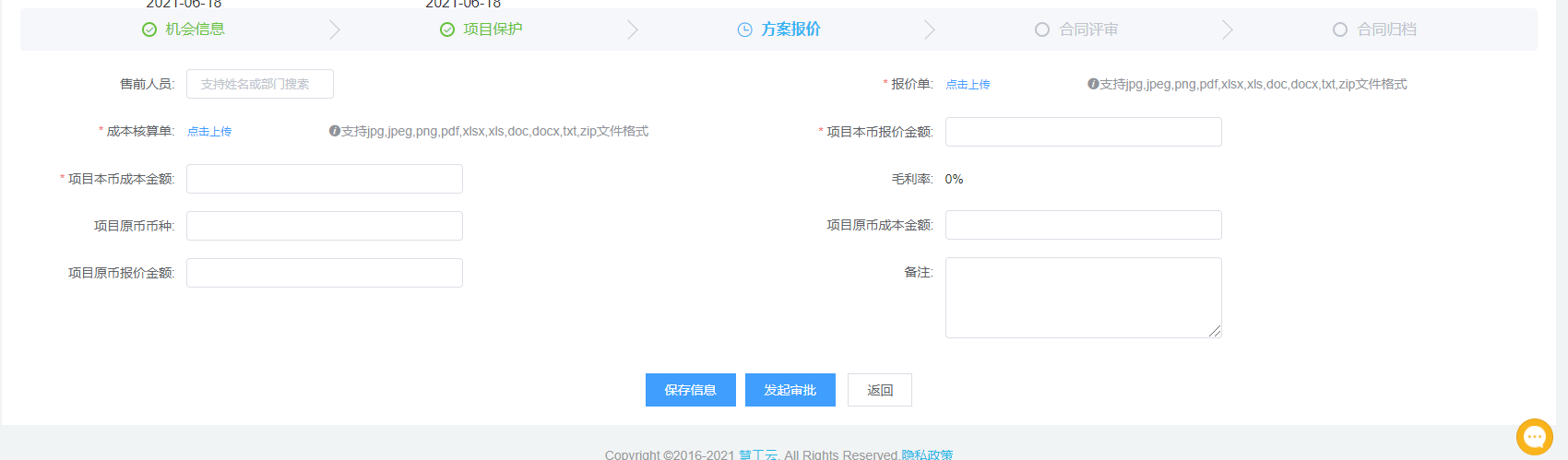The image size is (1568, 460).
Task: Focus the 售前人员 search field
Action: click(x=260, y=84)
